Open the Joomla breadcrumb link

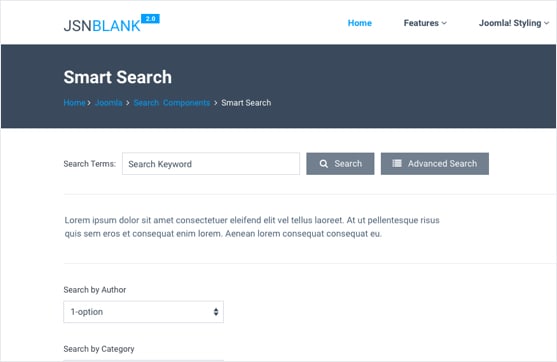[109, 103]
